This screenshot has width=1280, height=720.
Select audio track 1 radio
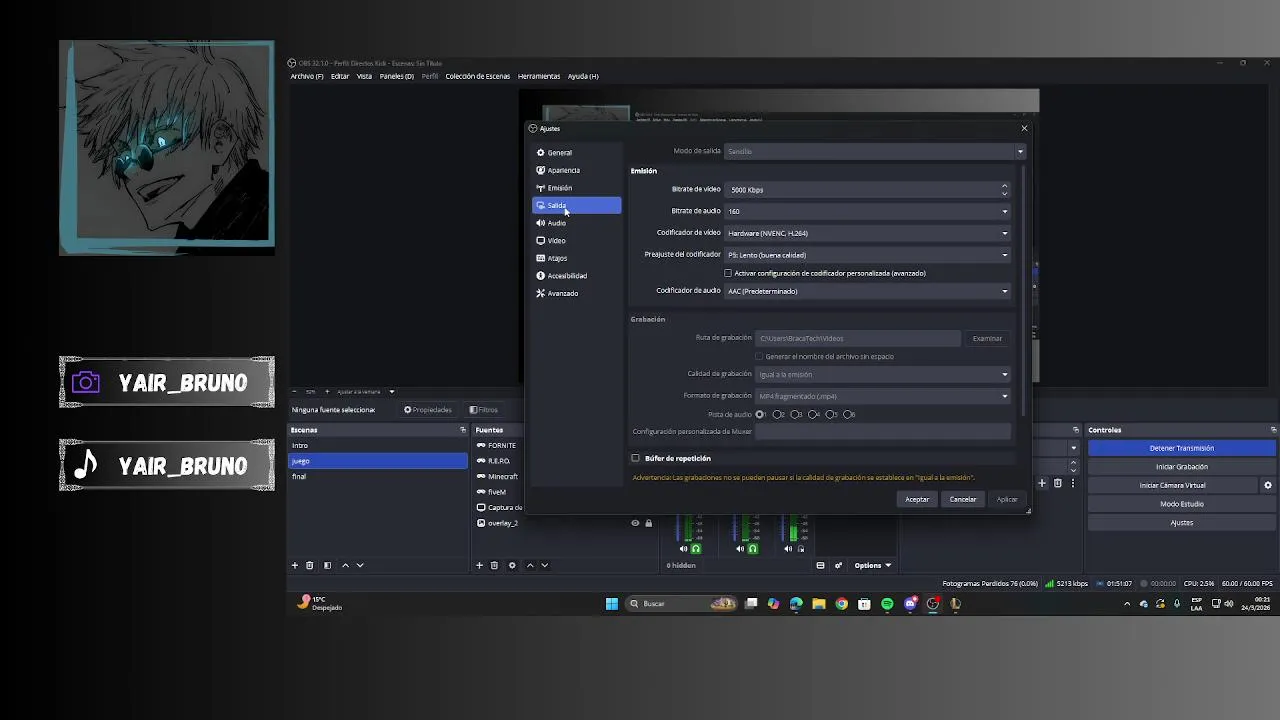(760, 414)
